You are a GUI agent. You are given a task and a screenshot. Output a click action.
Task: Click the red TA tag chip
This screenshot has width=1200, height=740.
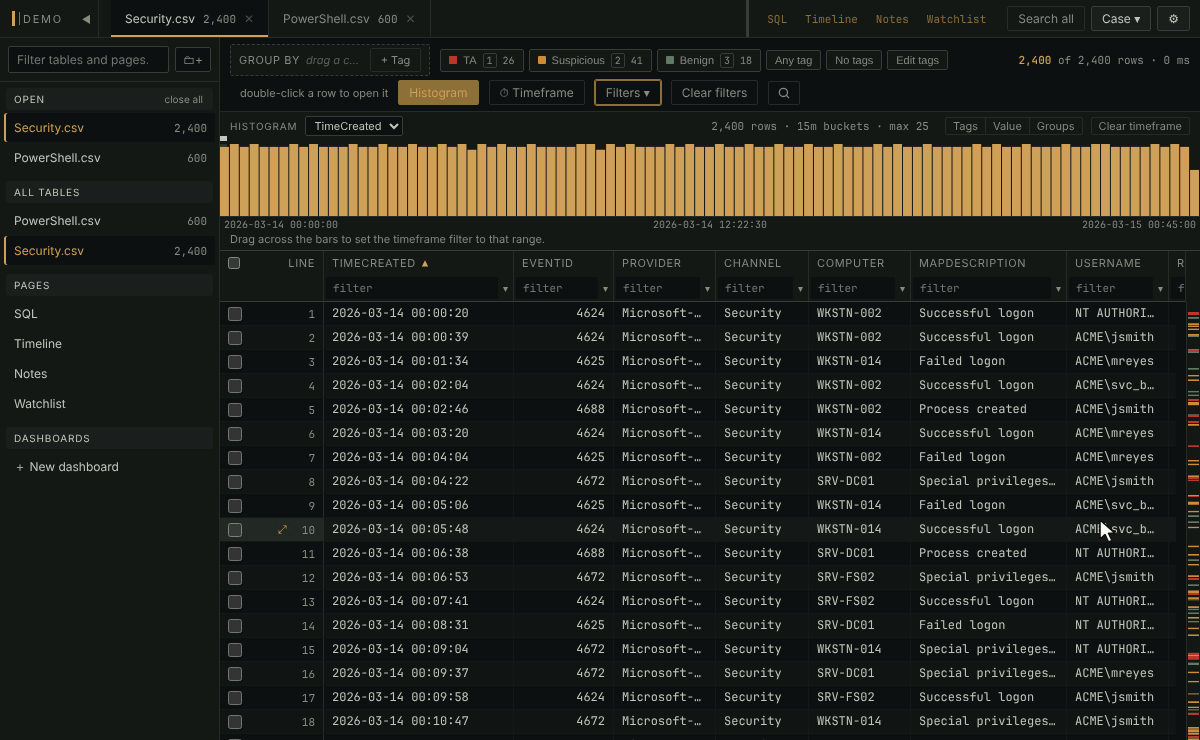[482, 60]
